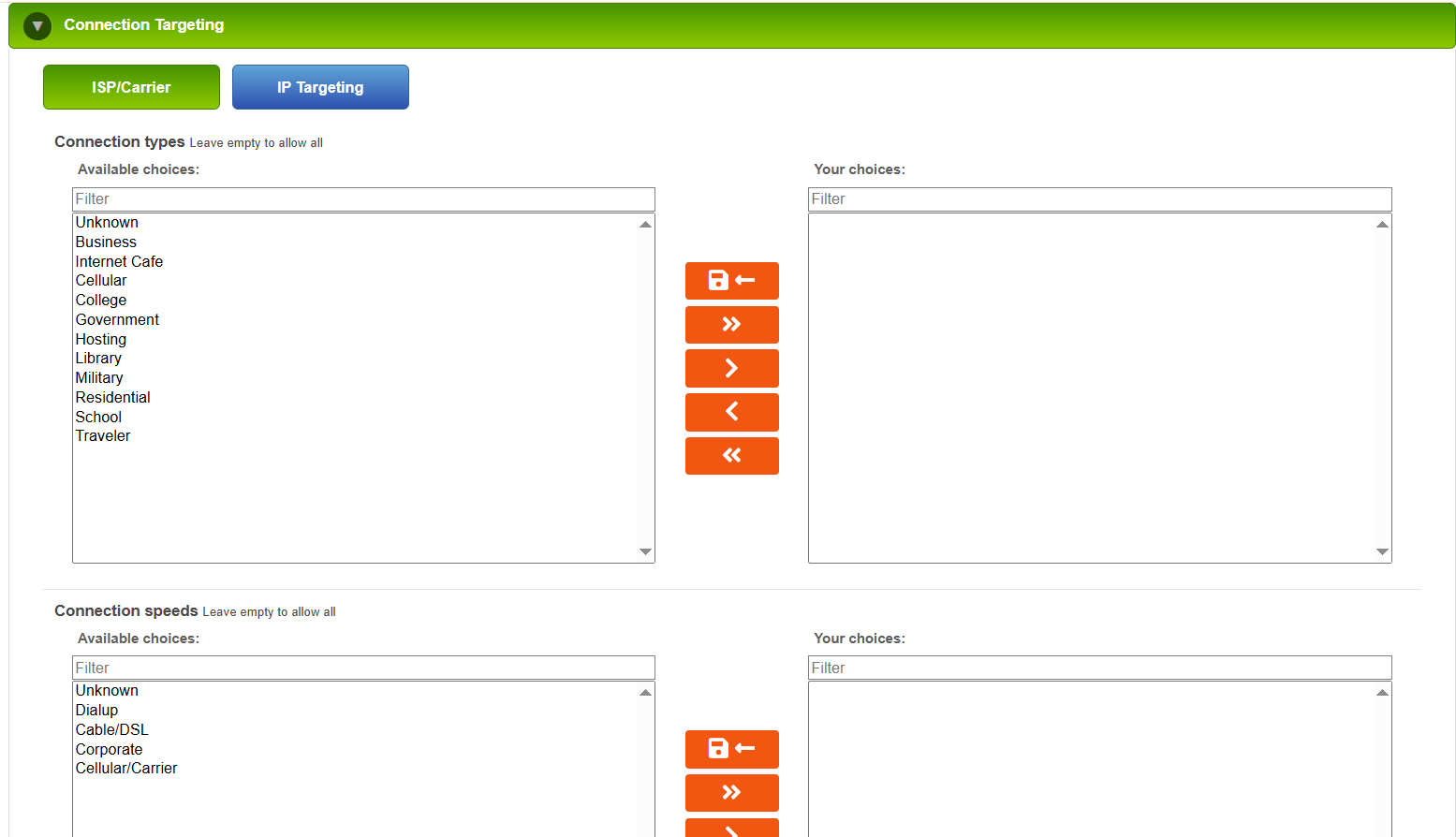1456x837 pixels.
Task: Click the available connection speeds Filter field
Action: [363, 668]
